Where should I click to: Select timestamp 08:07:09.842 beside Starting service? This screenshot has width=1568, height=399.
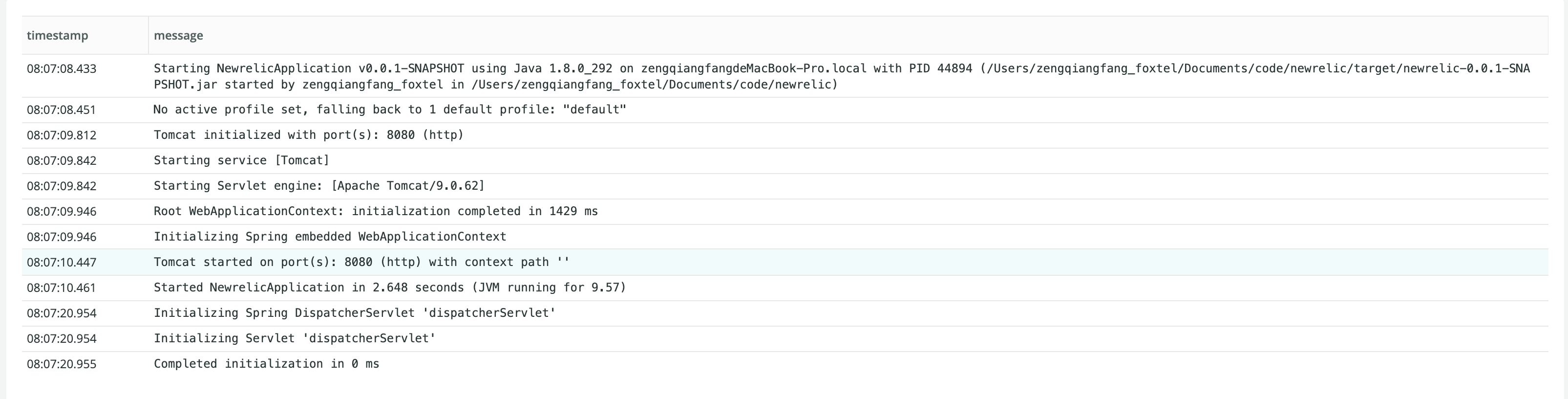[62, 161]
